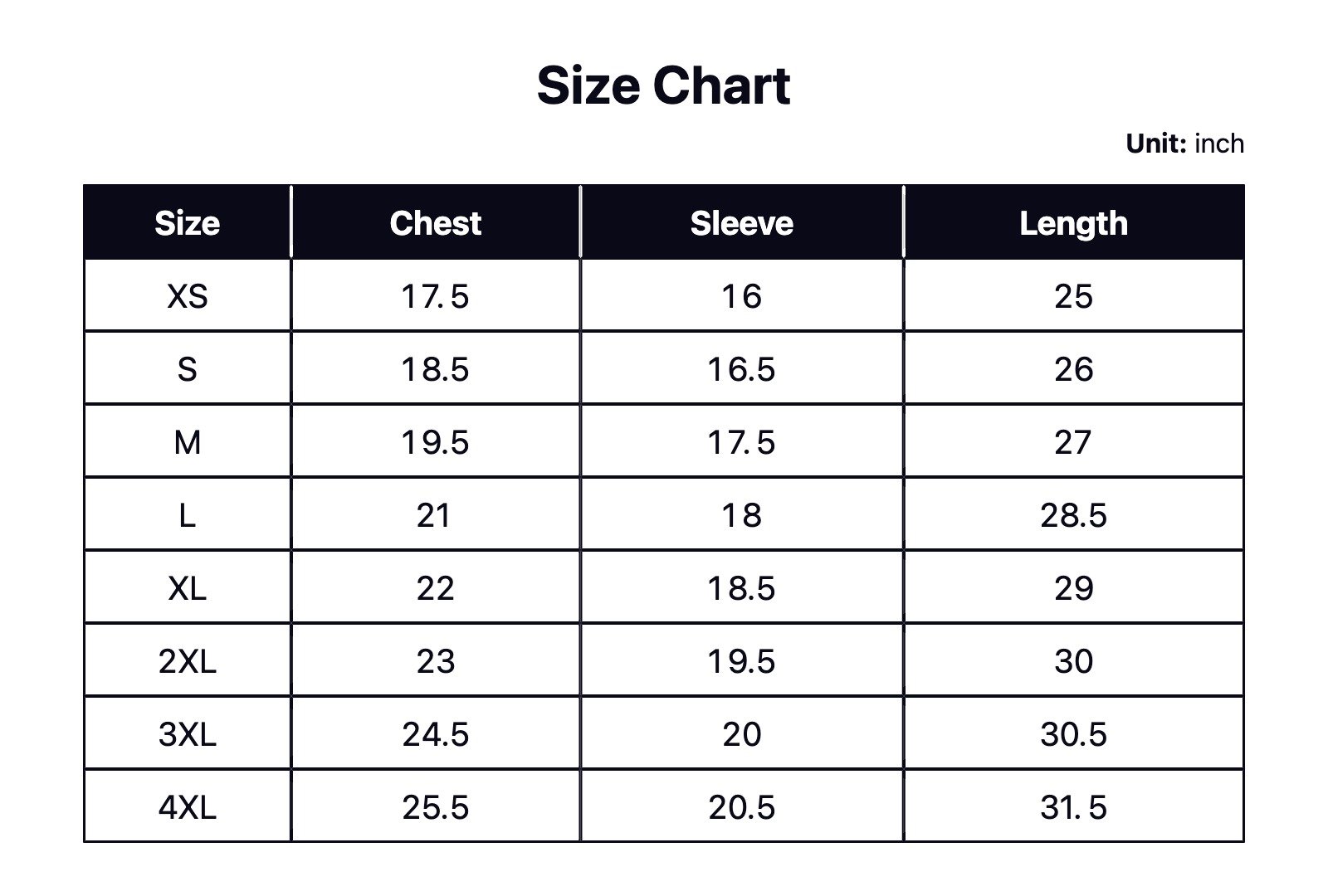Click the Sleeve column header
The height and width of the screenshot is (896, 1328).
741,223
